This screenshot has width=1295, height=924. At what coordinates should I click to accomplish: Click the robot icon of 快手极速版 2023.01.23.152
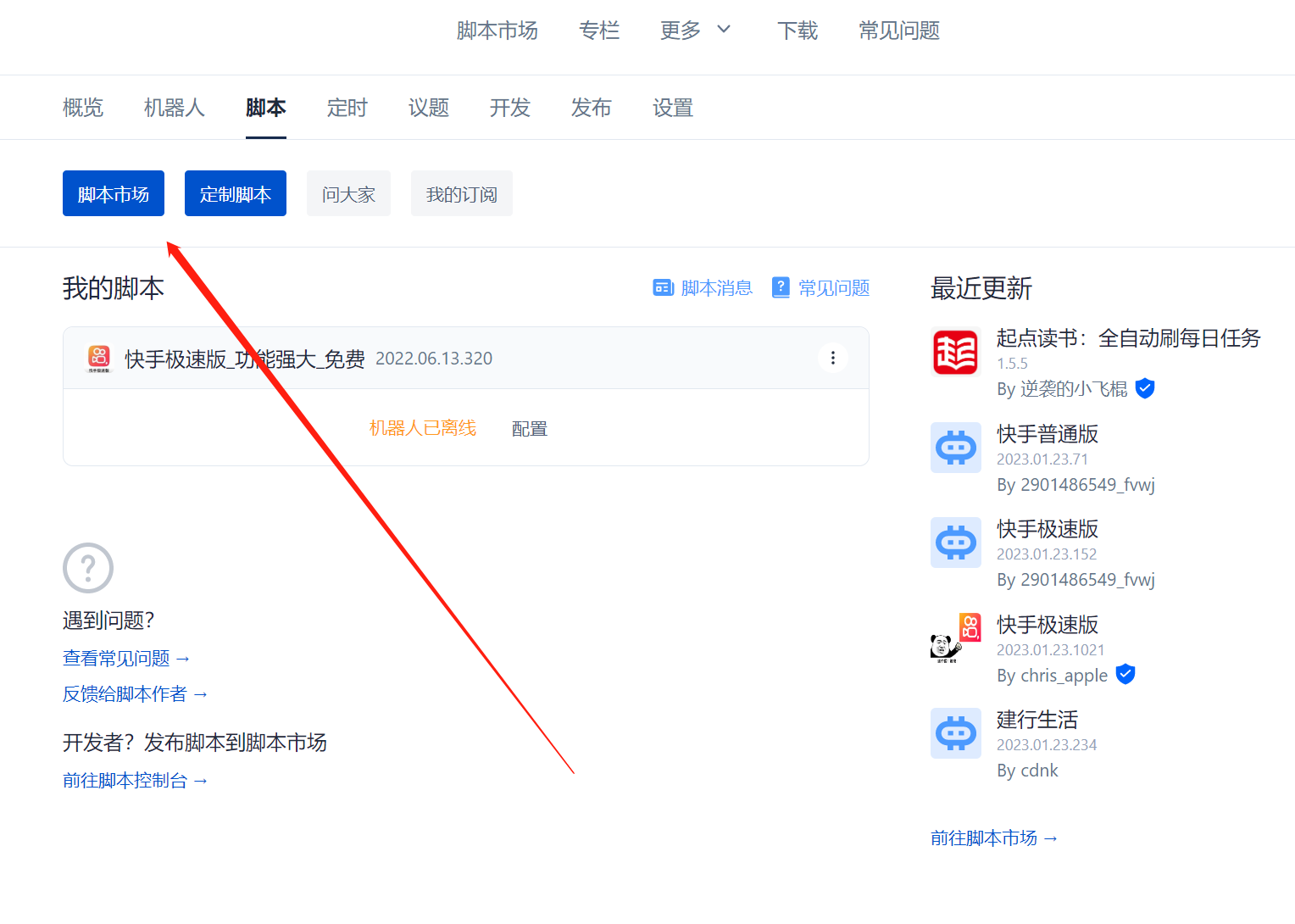click(x=956, y=543)
